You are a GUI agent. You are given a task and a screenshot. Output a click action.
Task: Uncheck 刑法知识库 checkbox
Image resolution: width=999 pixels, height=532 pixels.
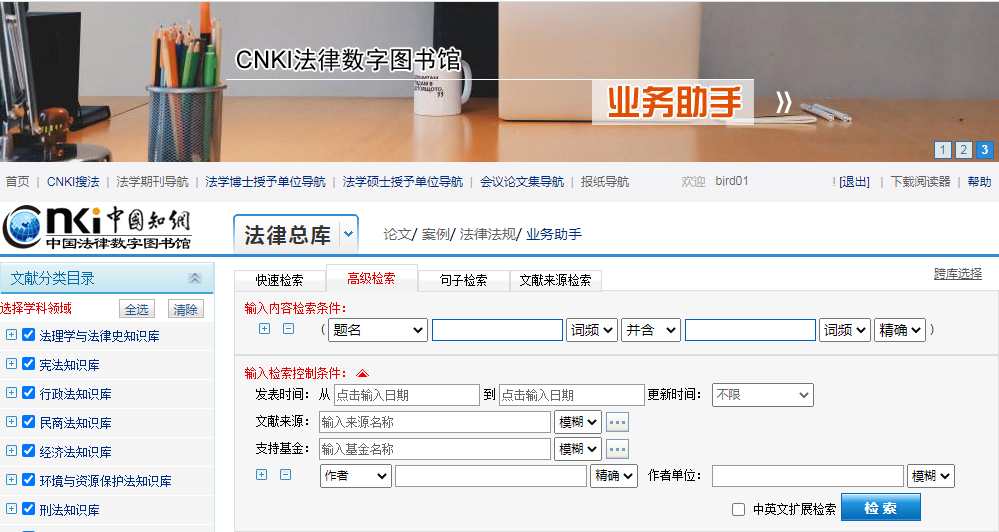29,508
